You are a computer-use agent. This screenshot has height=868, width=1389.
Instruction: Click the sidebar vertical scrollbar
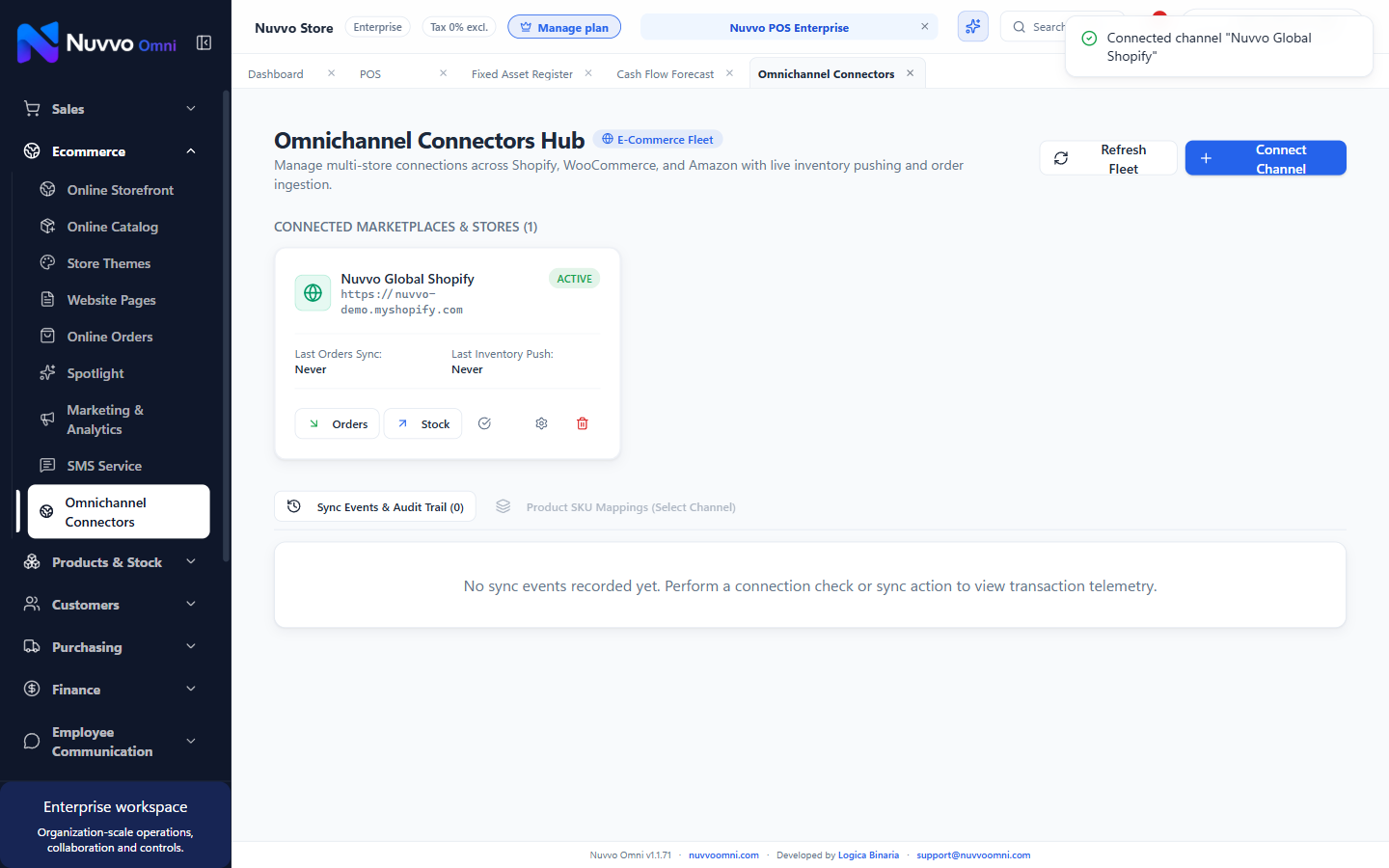click(226, 325)
